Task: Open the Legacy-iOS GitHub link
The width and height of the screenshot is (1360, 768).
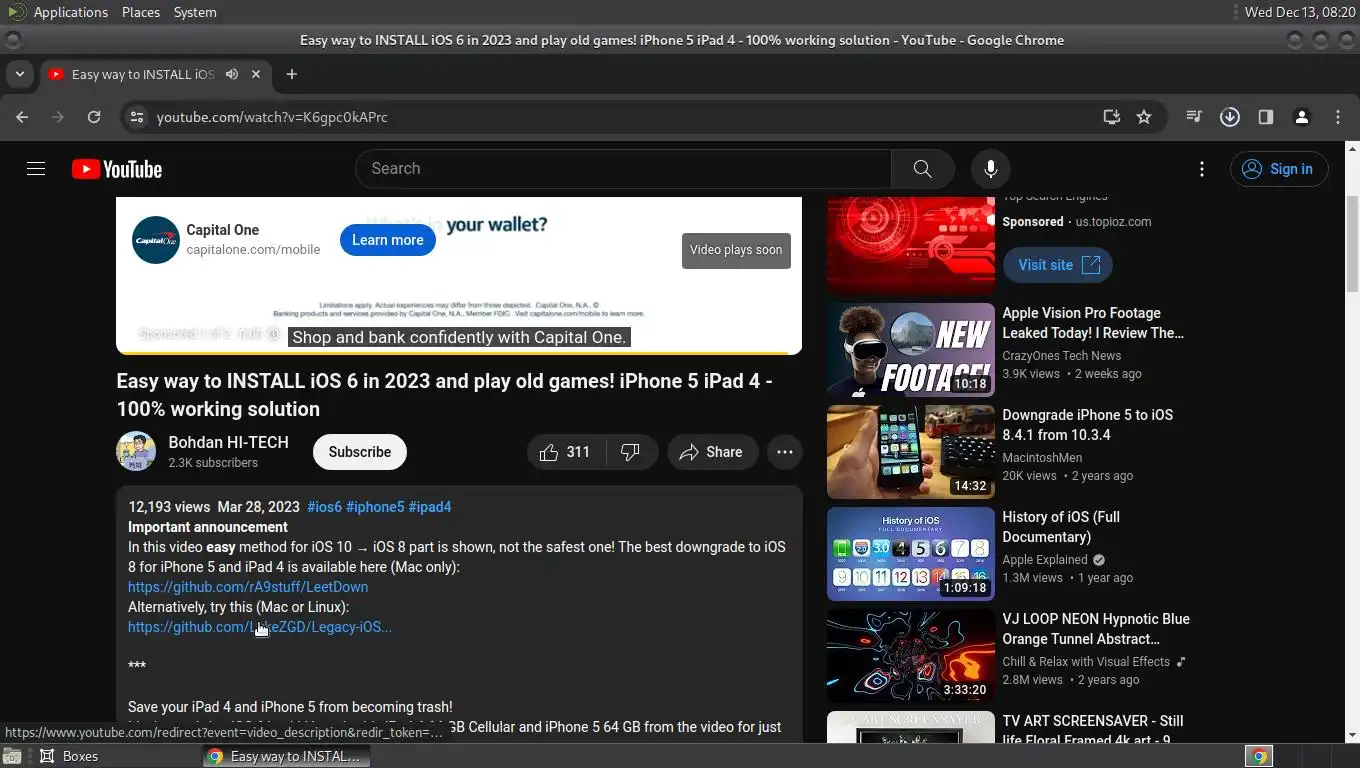Action: (x=260, y=627)
